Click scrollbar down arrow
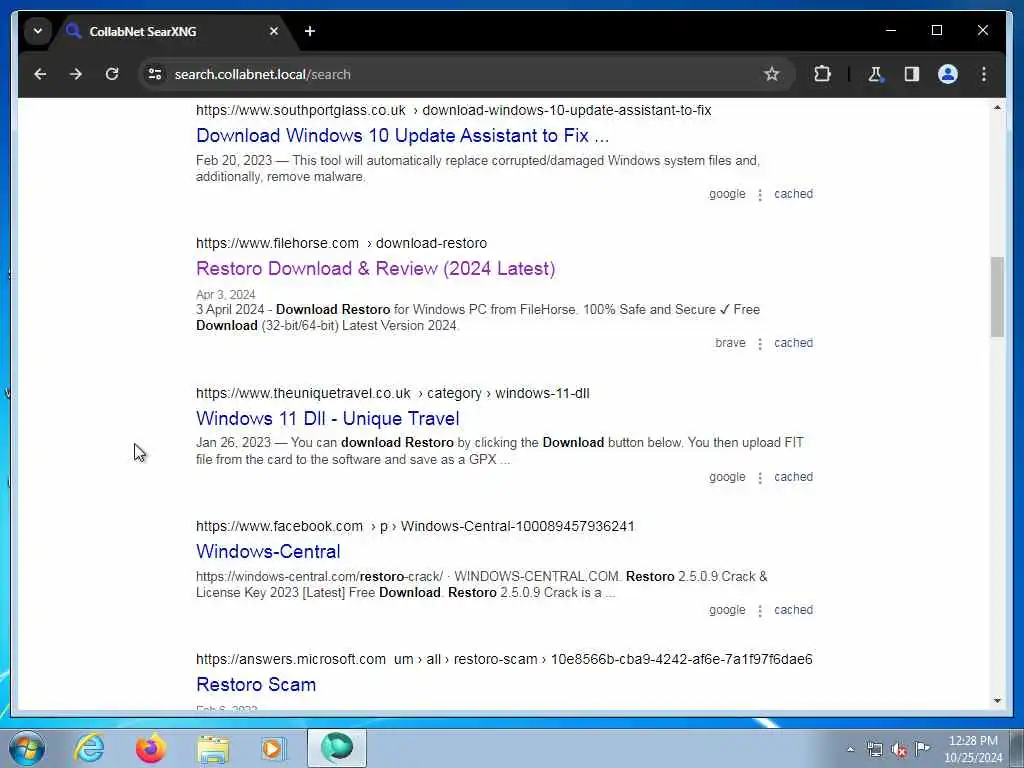The height and width of the screenshot is (768, 1024). [997, 701]
